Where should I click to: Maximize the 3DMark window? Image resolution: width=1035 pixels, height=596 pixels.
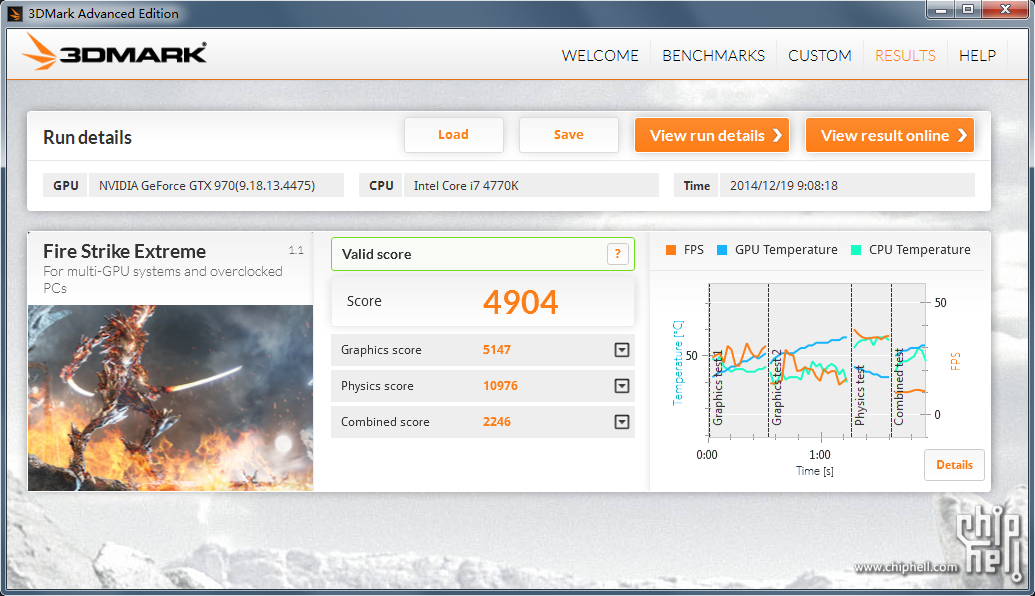point(968,10)
